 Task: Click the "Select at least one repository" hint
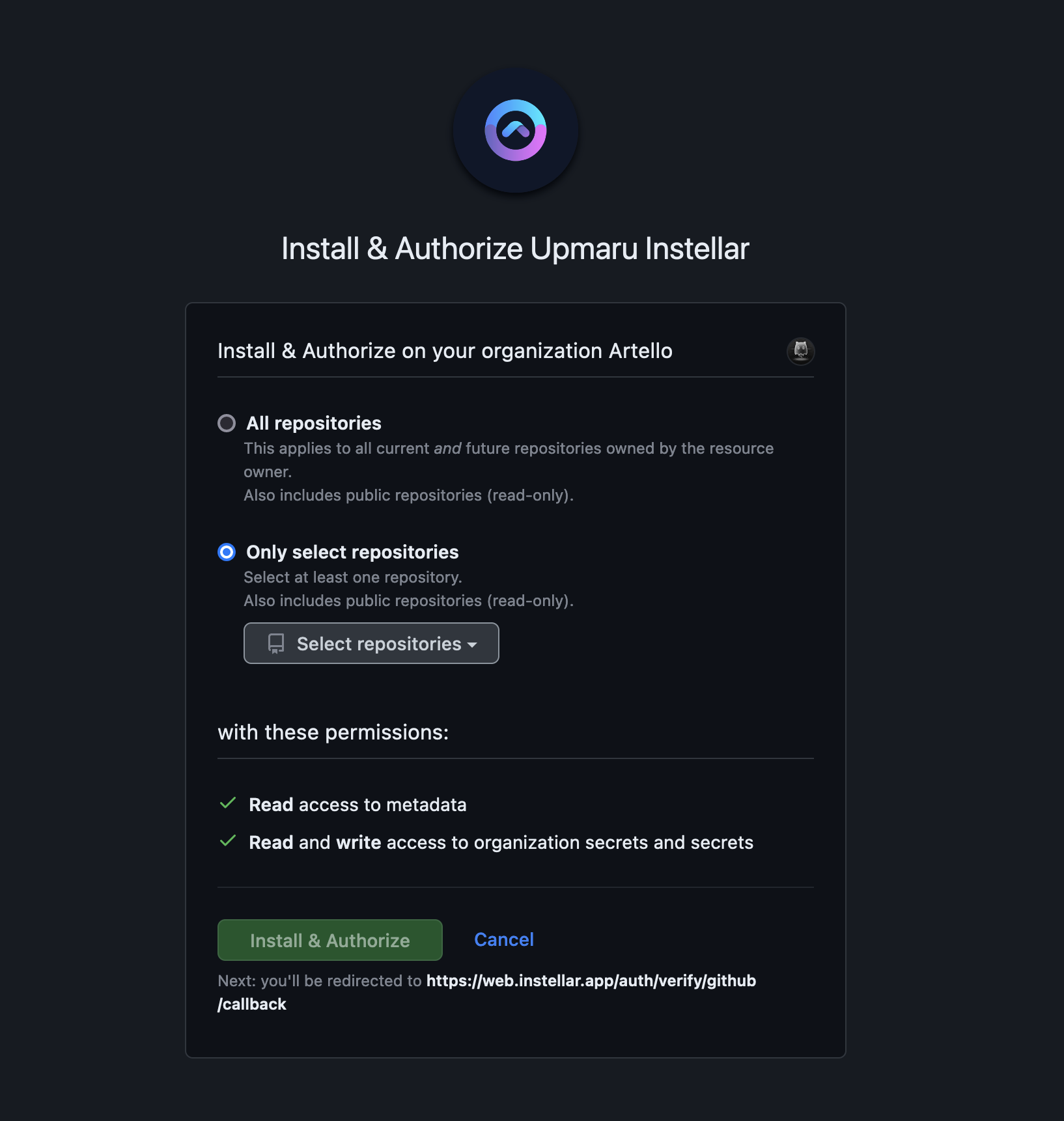pos(352,577)
